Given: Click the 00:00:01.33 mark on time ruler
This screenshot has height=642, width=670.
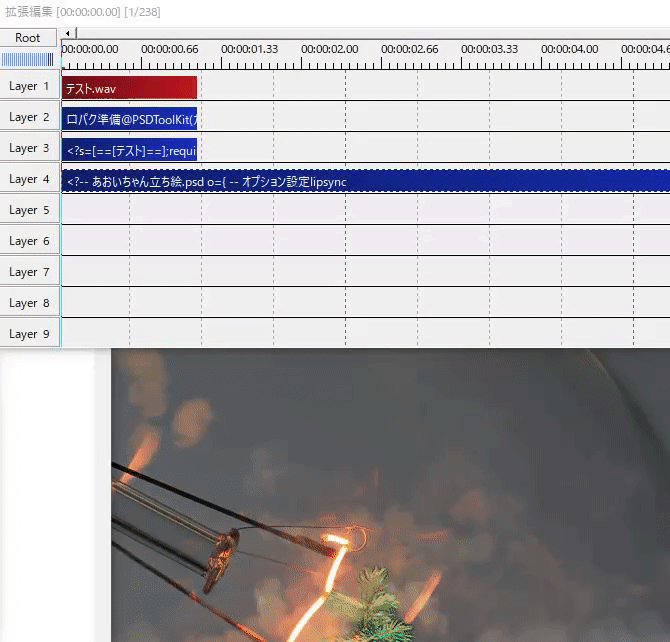Looking at the screenshot, I should pyautogui.click(x=250, y=49).
